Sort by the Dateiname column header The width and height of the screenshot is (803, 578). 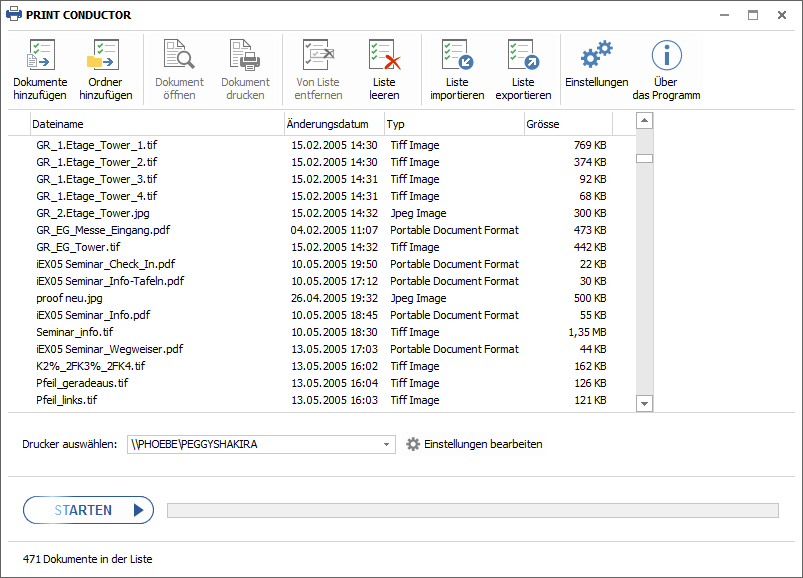point(157,124)
